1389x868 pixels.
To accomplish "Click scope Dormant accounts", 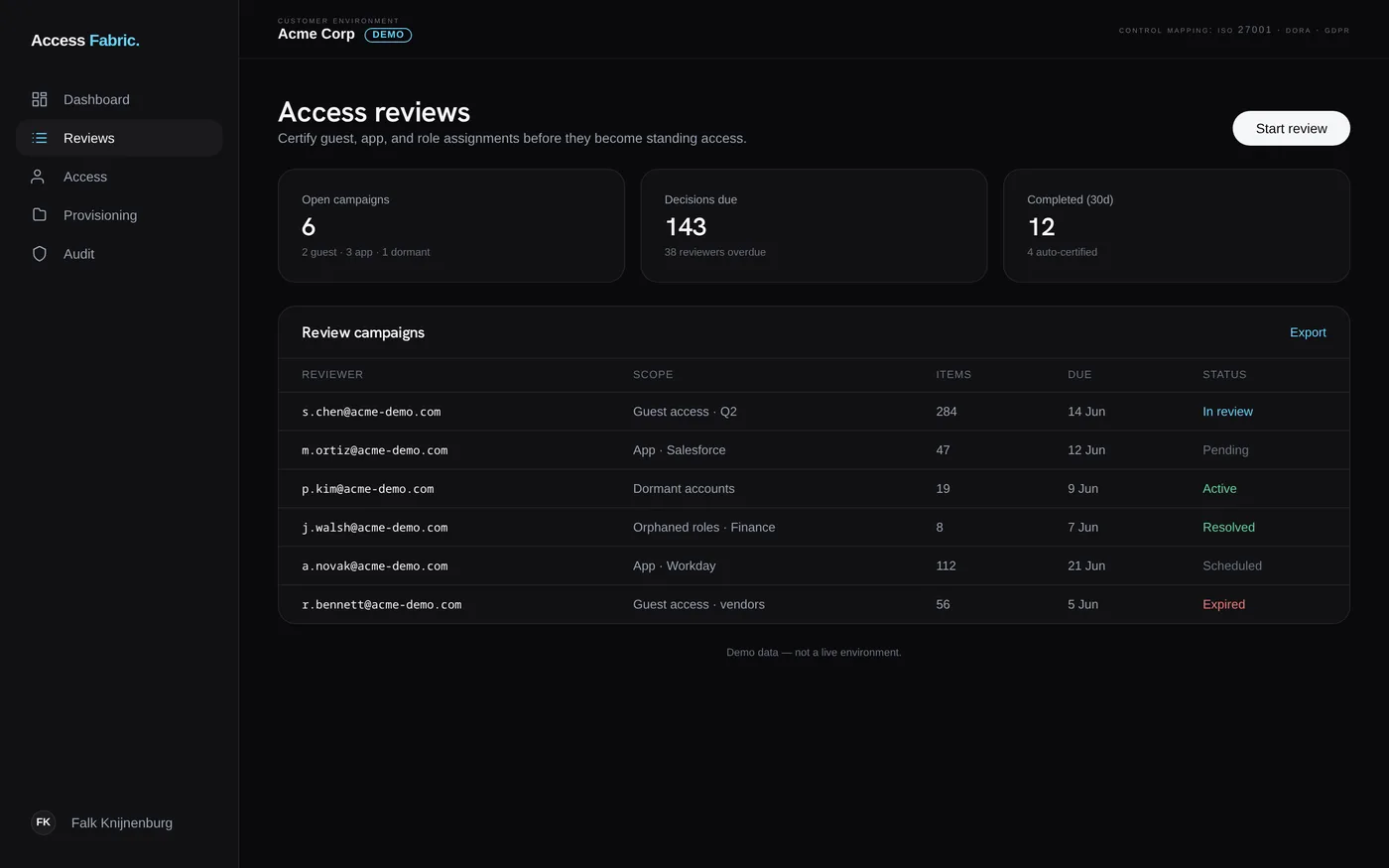I will click(x=684, y=489).
